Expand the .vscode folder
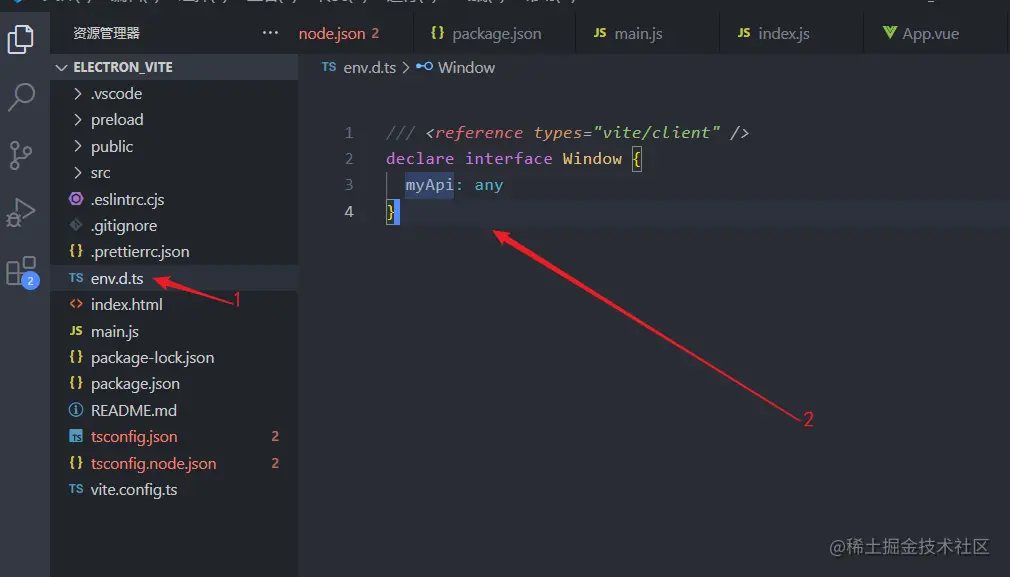Screen dimensions: 1010x577 (x=174, y=93)
